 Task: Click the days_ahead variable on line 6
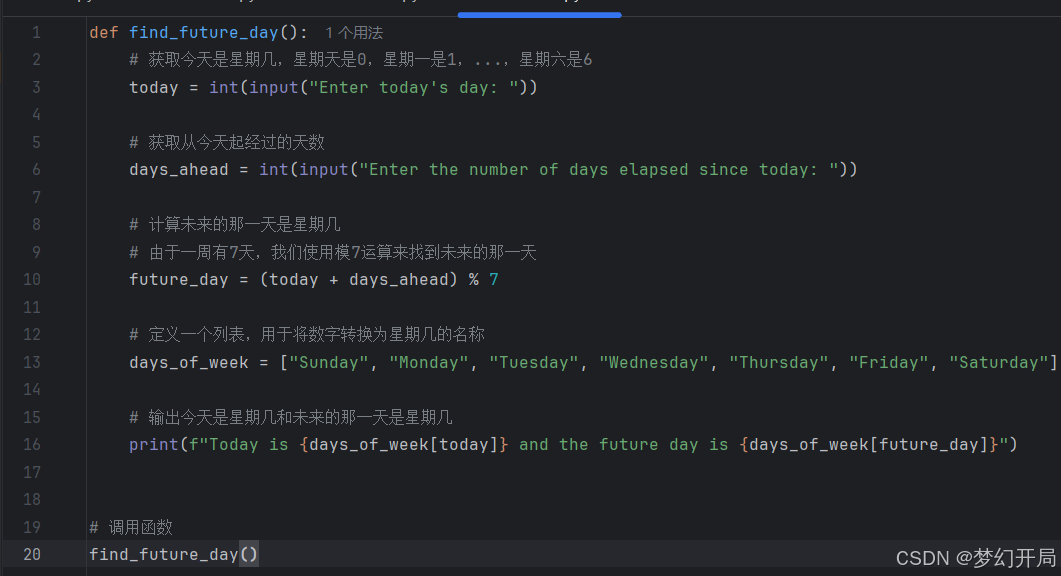178,169
